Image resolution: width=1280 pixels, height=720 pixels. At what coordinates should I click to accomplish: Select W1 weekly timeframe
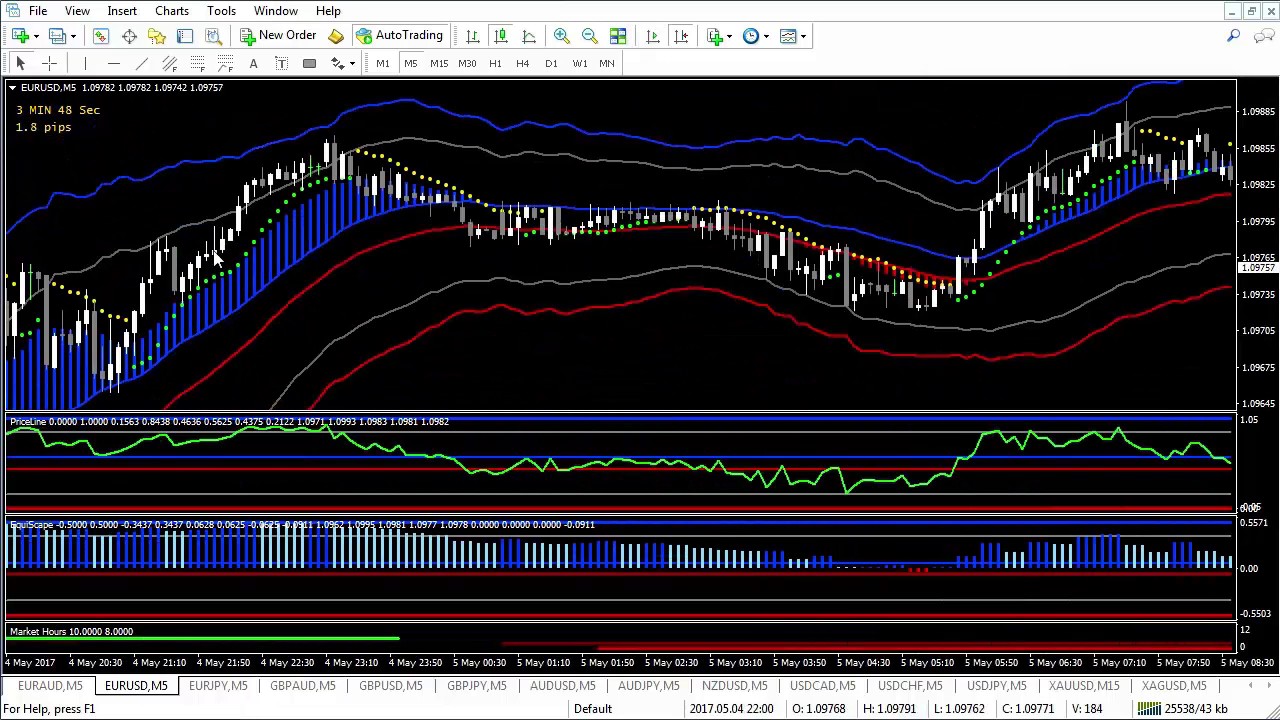point(580,63)
